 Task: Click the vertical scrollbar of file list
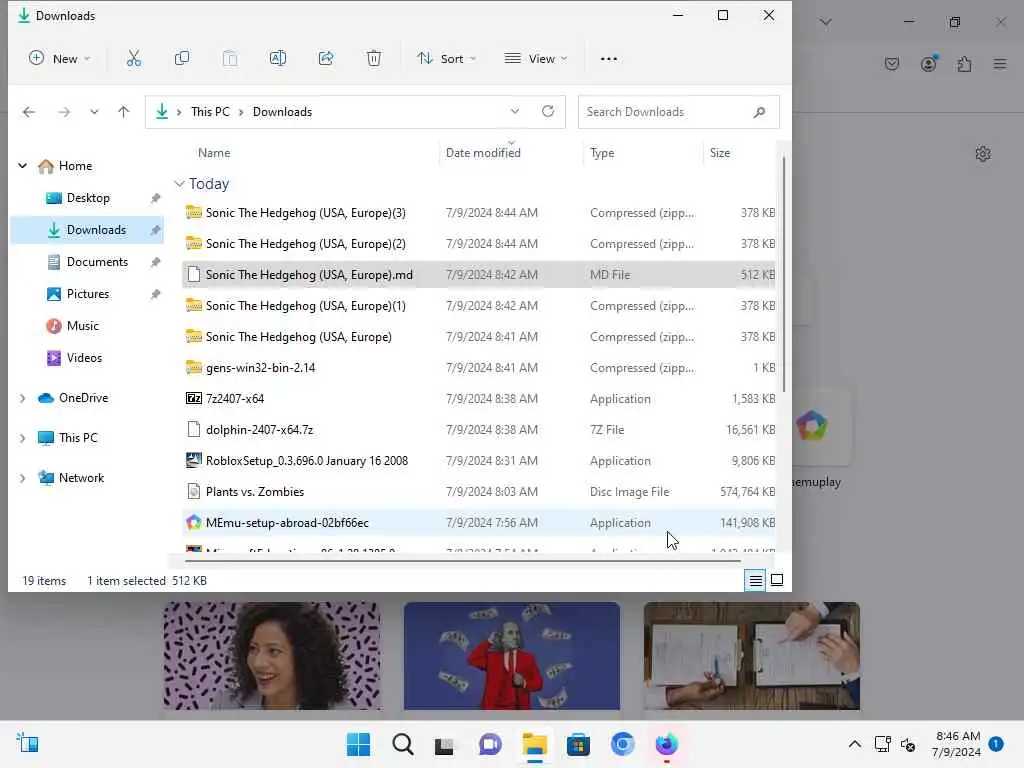(x=783, y=274)
